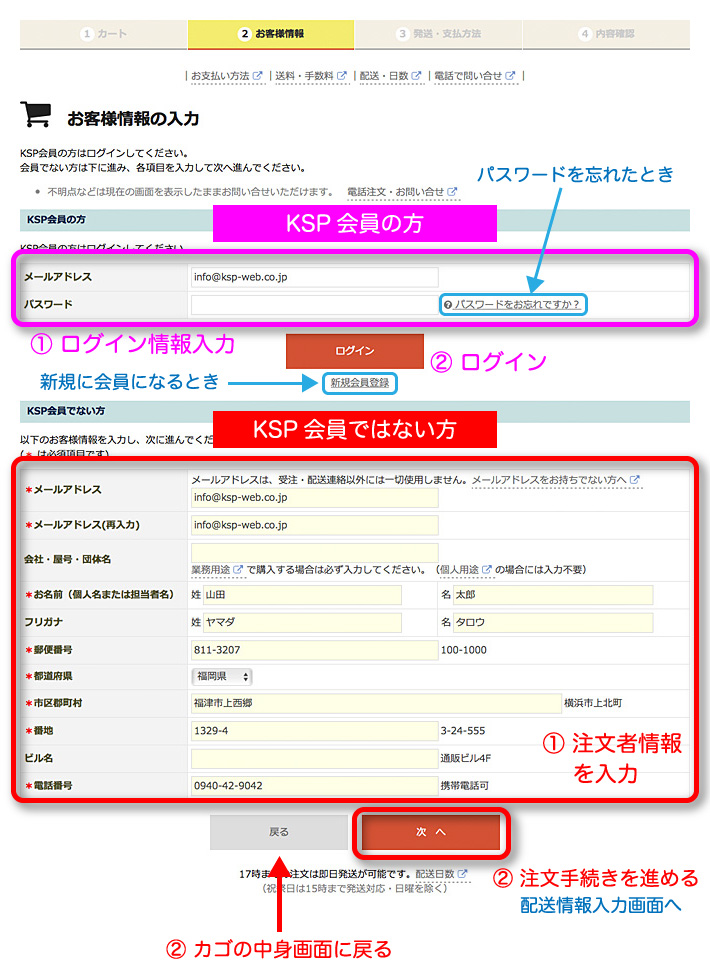The width and height of the screenshot is (710, 978).
Task: Click パスワードをお忘れですか？ link
Action: point(517,304)
